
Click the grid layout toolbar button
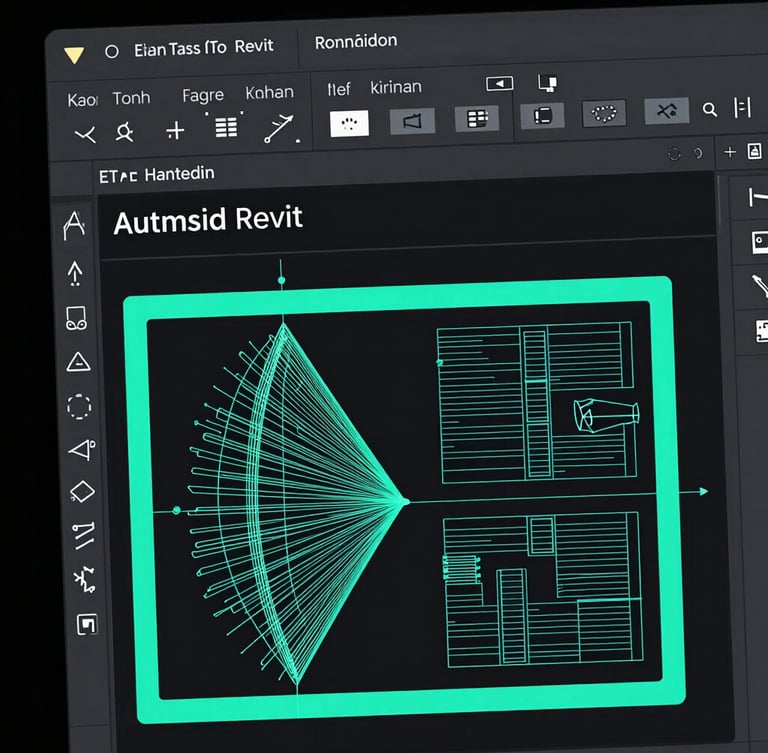pos(477,119)
